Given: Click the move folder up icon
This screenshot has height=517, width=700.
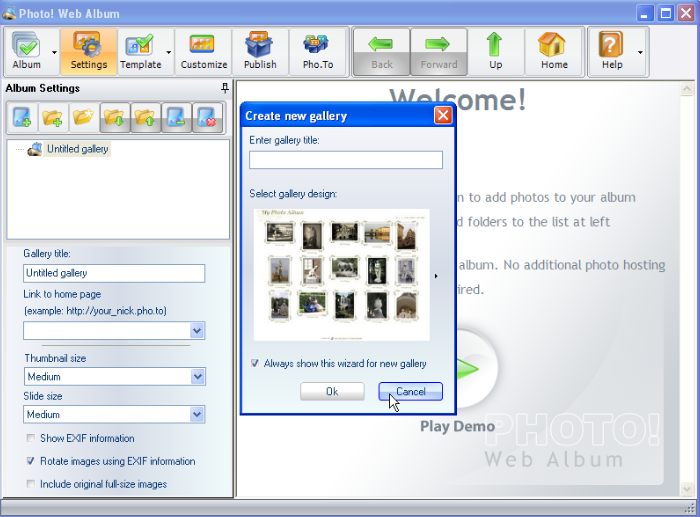Looking at the screenshot, I should coord(146,117).
